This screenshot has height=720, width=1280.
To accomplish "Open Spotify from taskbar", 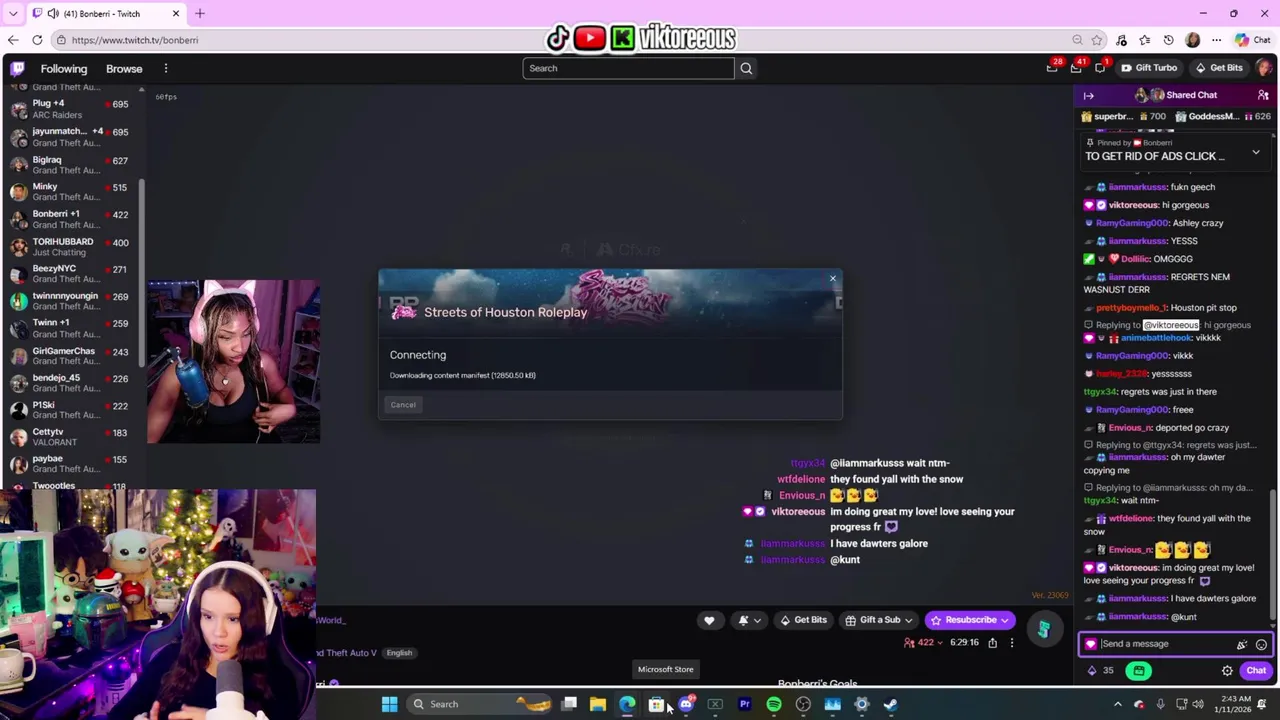I will click(x=773, y=704).
